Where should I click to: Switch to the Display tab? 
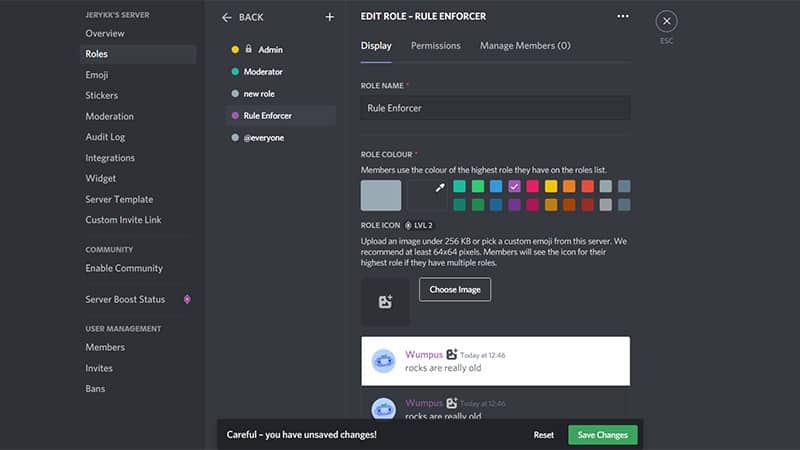click(x=376, y=46)
